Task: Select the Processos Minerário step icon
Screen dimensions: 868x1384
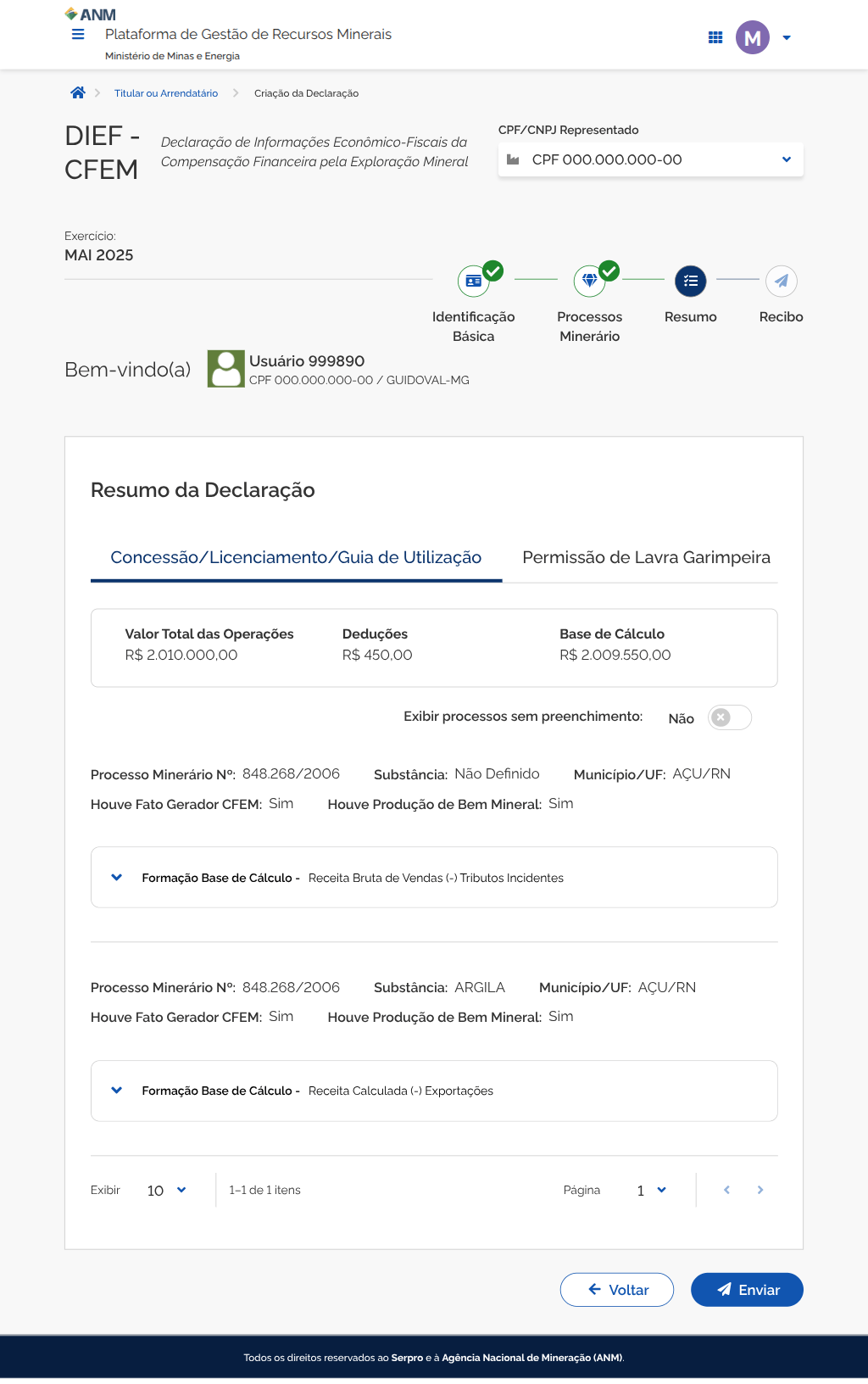Action: coord(589,281)
